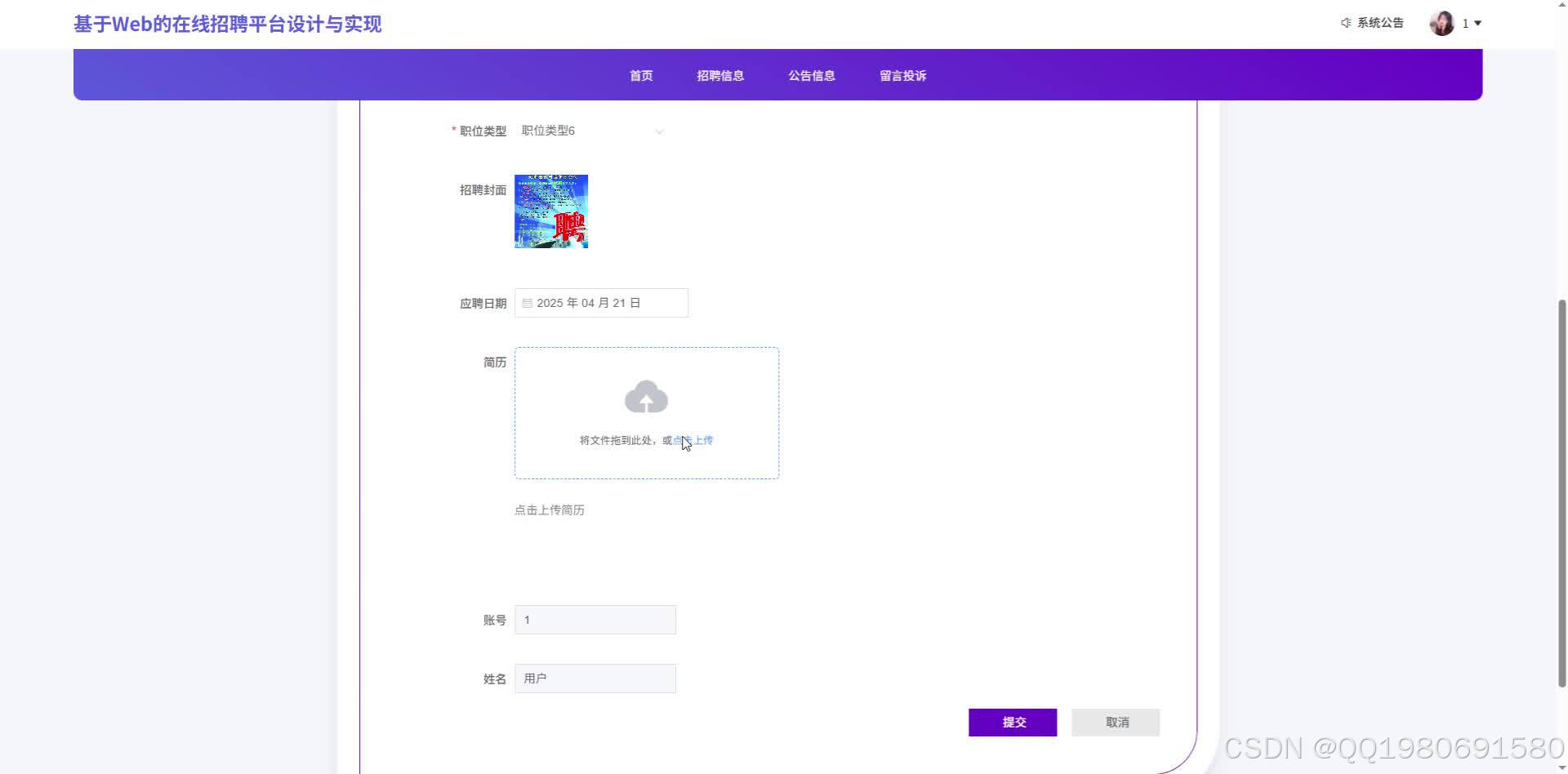Open the 招聘封面 cover image thumbnail
Viewport: 1568px width, 774px height.
[x=550, y=211]
